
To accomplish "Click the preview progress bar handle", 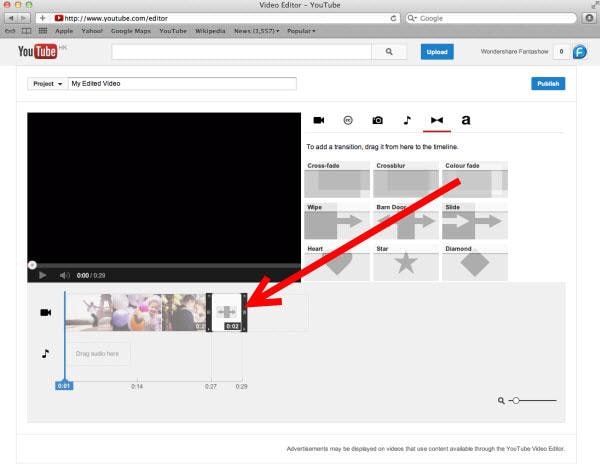I will [x=32, y=265].
